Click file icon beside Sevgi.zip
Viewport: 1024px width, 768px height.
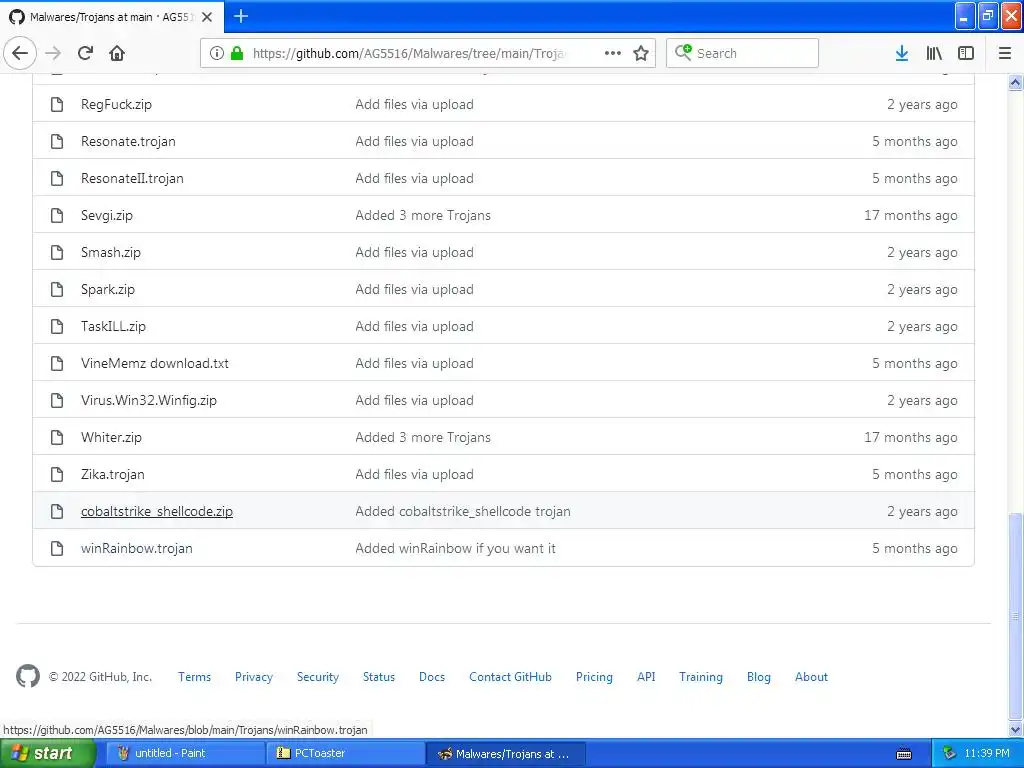tap(57, 216)
